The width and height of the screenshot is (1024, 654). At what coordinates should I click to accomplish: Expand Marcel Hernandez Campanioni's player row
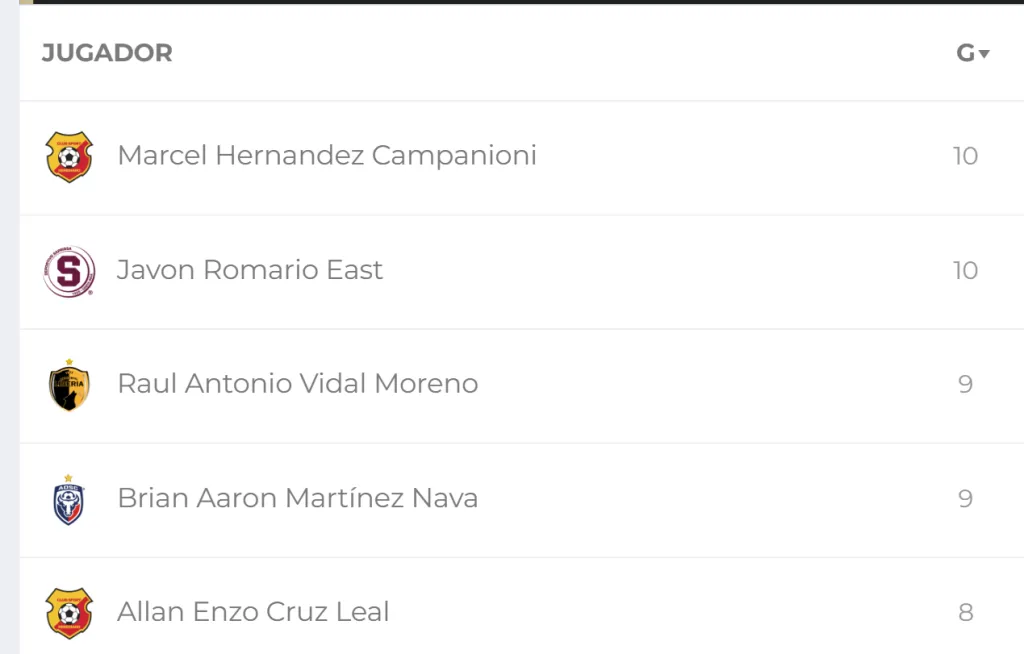(327, 156)
